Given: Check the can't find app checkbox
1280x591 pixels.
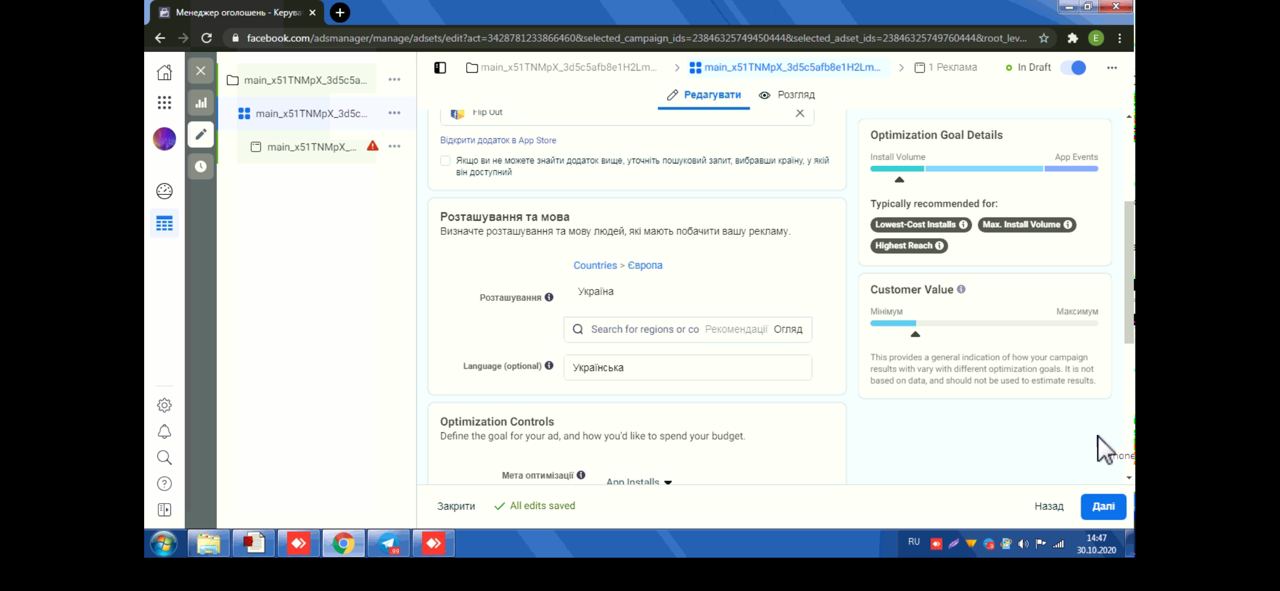Looking at the screenshot, I should click(x=446, y=160).
